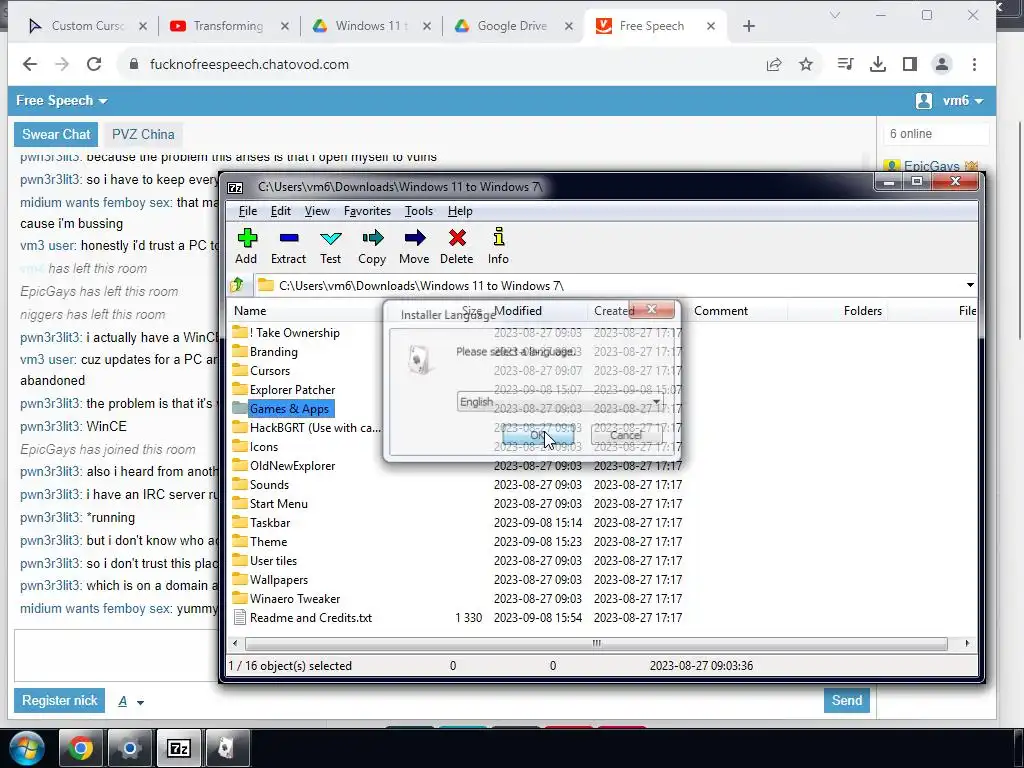Sort by the Folders column header
Screen dimensions: 1024x768
(x=862, y=311)
